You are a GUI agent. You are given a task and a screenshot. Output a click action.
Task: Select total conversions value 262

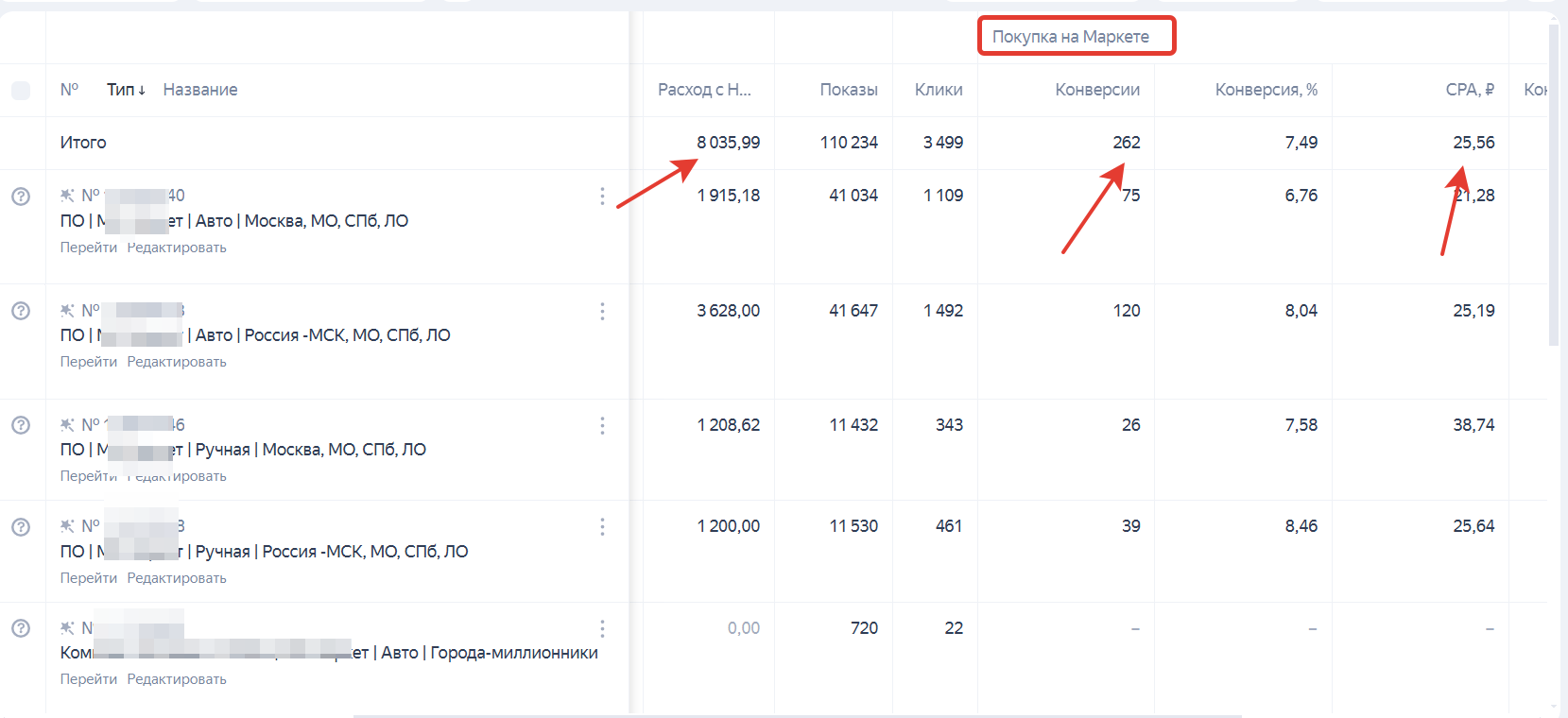(1127, 143)
